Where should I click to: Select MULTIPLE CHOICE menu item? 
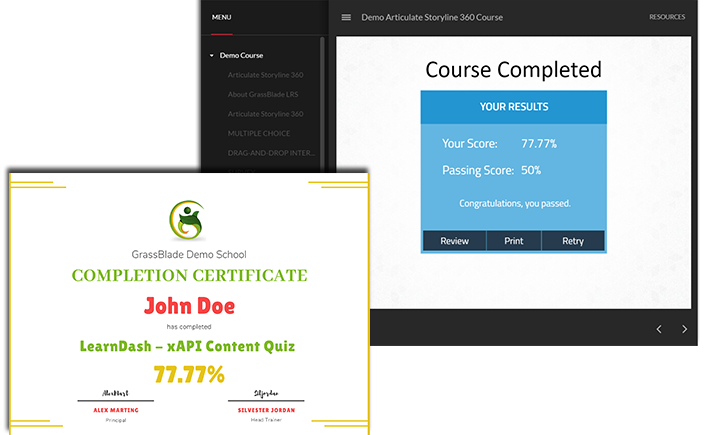click(x=259, y=133)
